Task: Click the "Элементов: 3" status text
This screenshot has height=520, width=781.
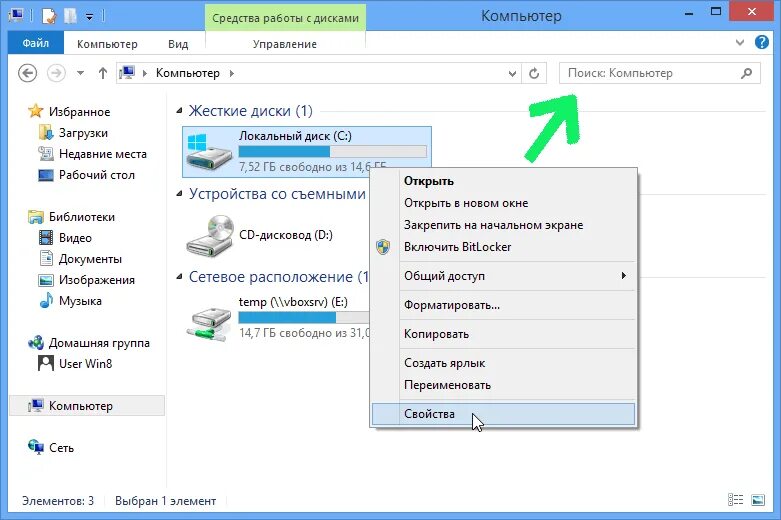Action: [58, 501]
